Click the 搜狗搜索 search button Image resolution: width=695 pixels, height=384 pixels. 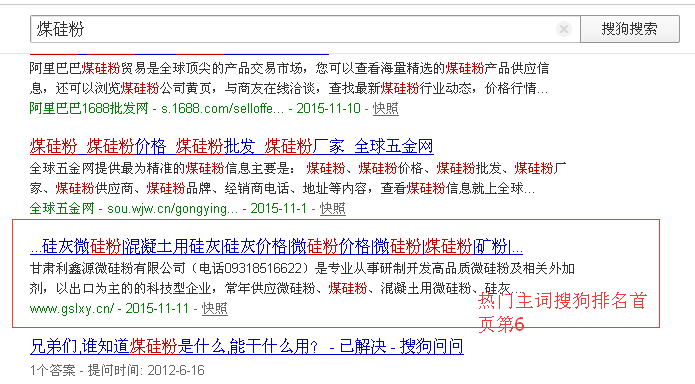tap(629, 29)
